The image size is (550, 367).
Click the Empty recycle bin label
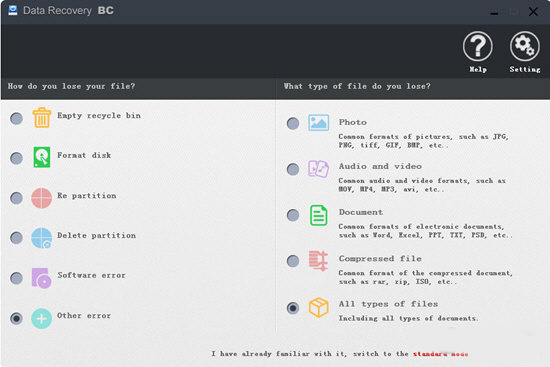(x=99, y=115)
